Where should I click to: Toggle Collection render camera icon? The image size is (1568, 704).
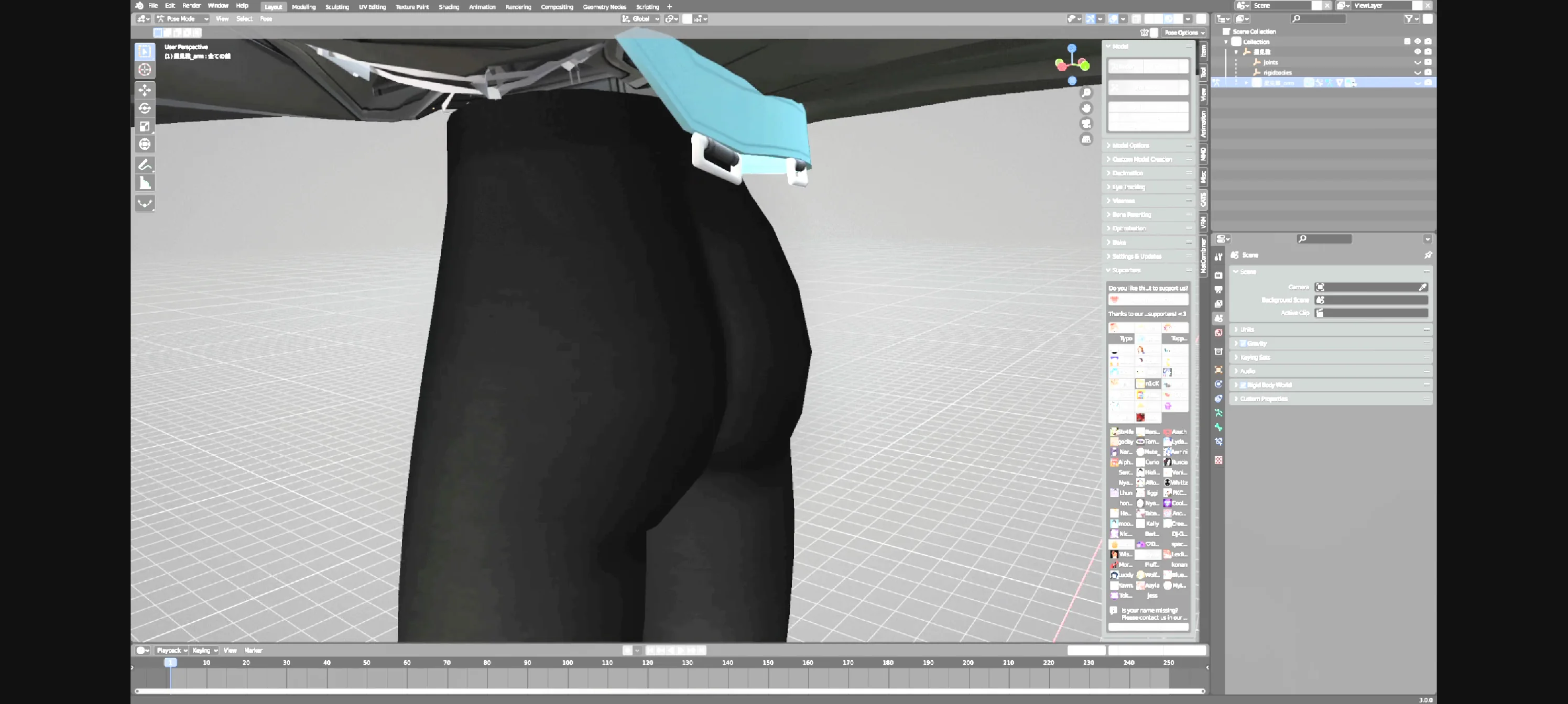[1428, 41]
